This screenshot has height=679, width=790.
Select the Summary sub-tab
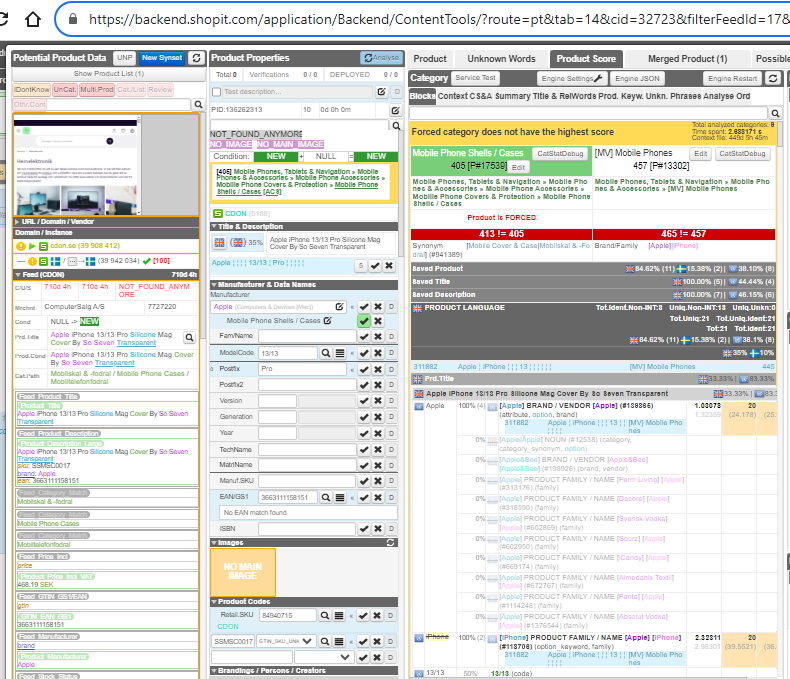[x=512, y=96]
